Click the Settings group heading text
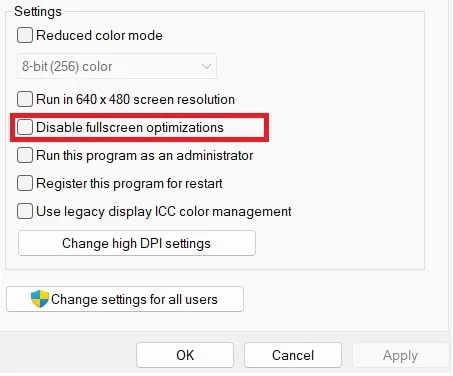453x376 pixels. click(38, 12)
